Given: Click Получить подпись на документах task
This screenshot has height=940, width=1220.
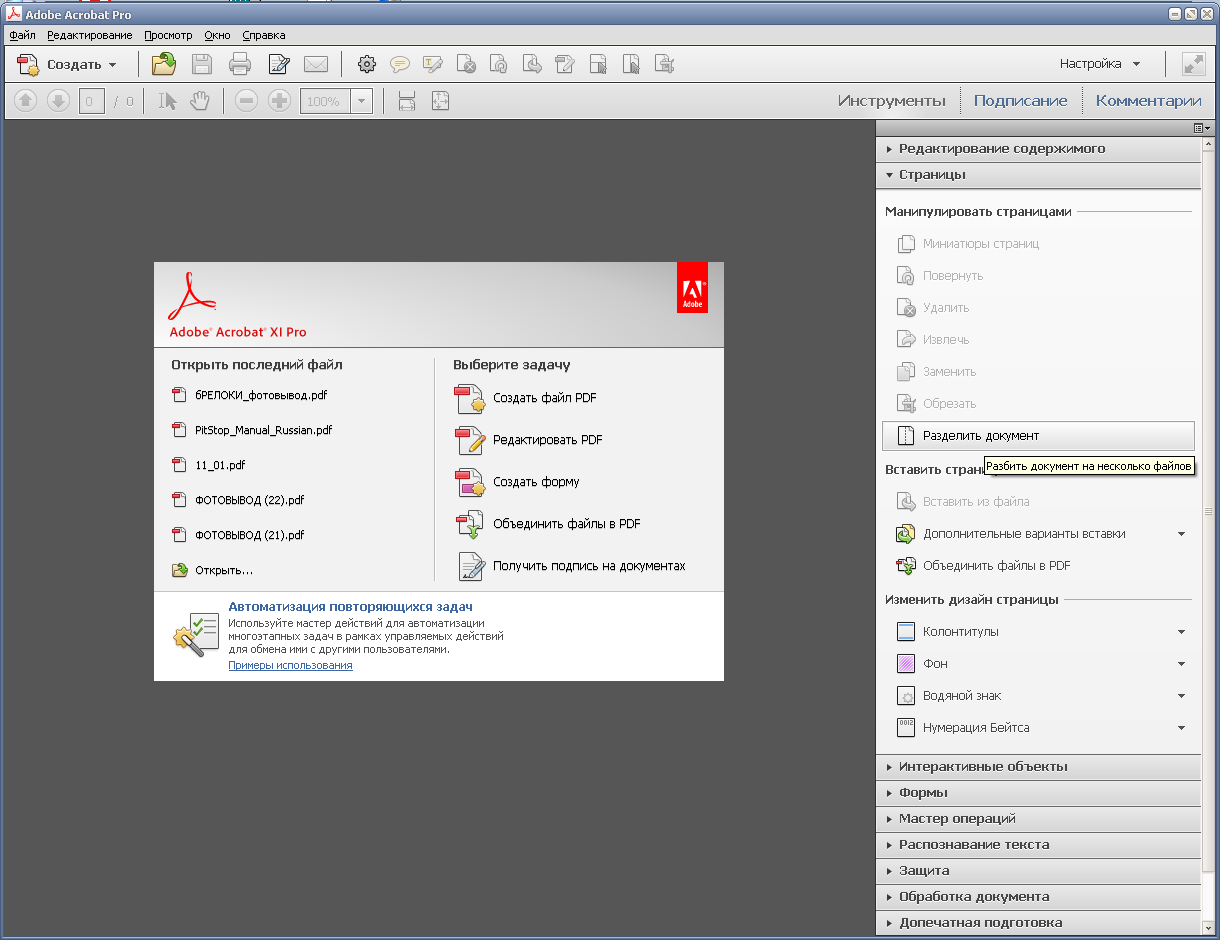Looking at the screenshot, I should (x=572, y=566).
